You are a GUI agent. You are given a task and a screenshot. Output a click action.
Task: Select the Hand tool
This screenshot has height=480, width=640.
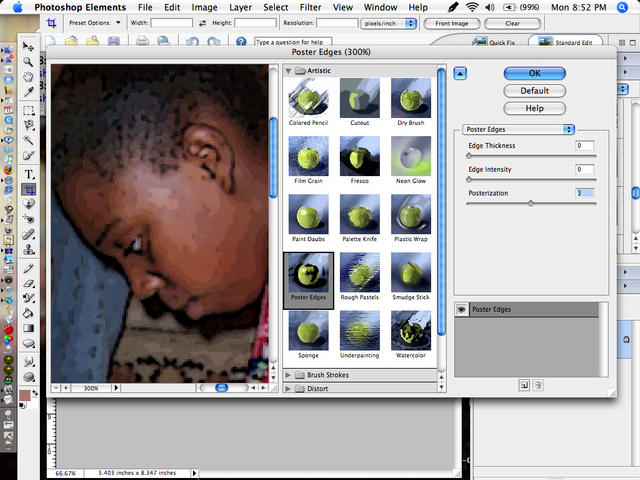(28, 77)
